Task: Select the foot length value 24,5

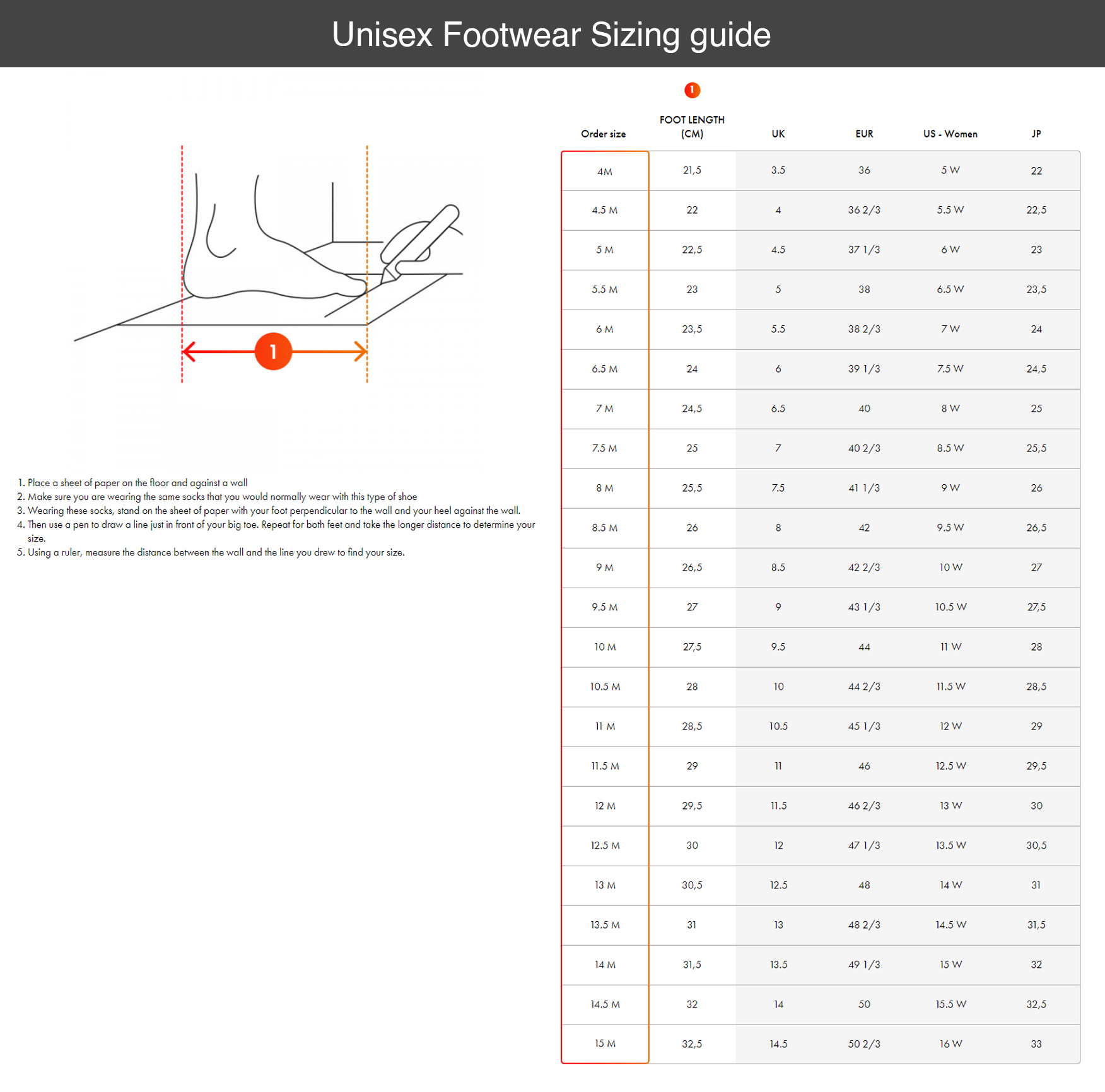Action: [692, 409]
